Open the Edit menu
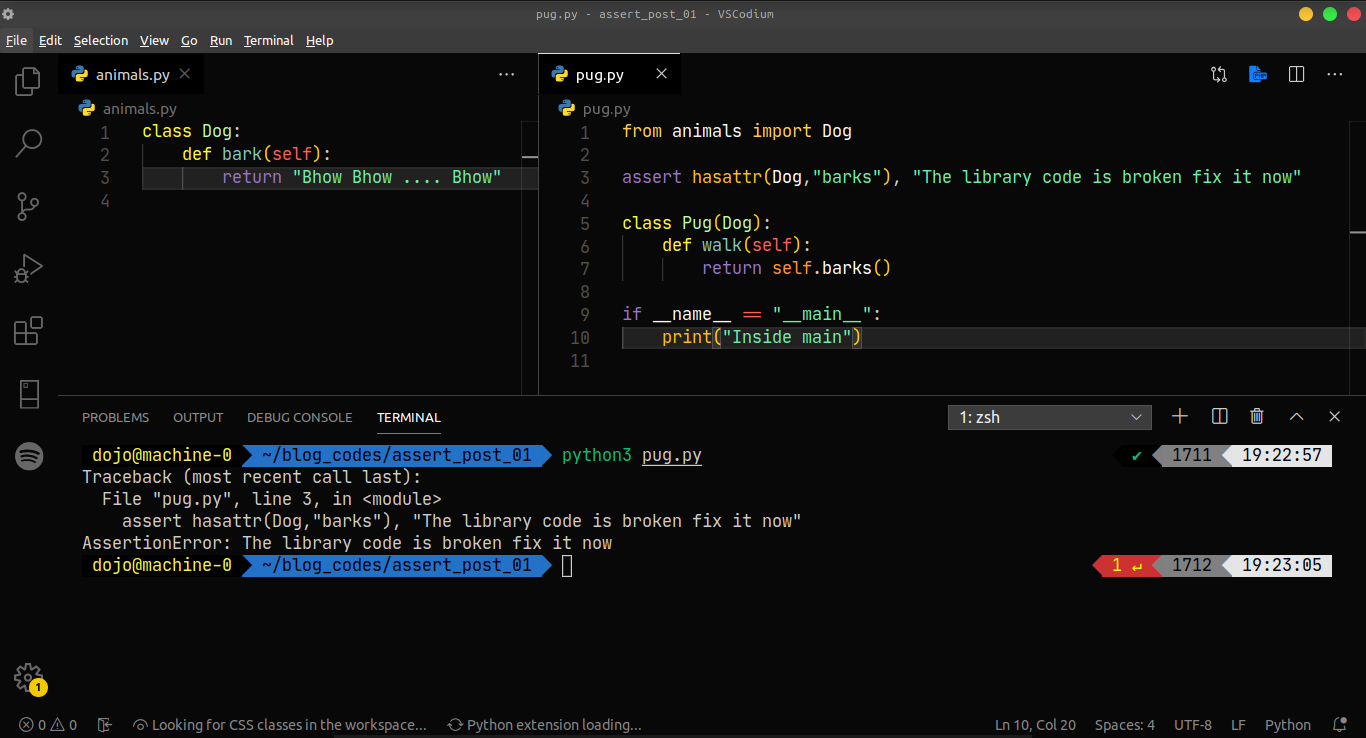Image resolution: width=1366 pixels, height=738 pixels. (x=50, y=40)
